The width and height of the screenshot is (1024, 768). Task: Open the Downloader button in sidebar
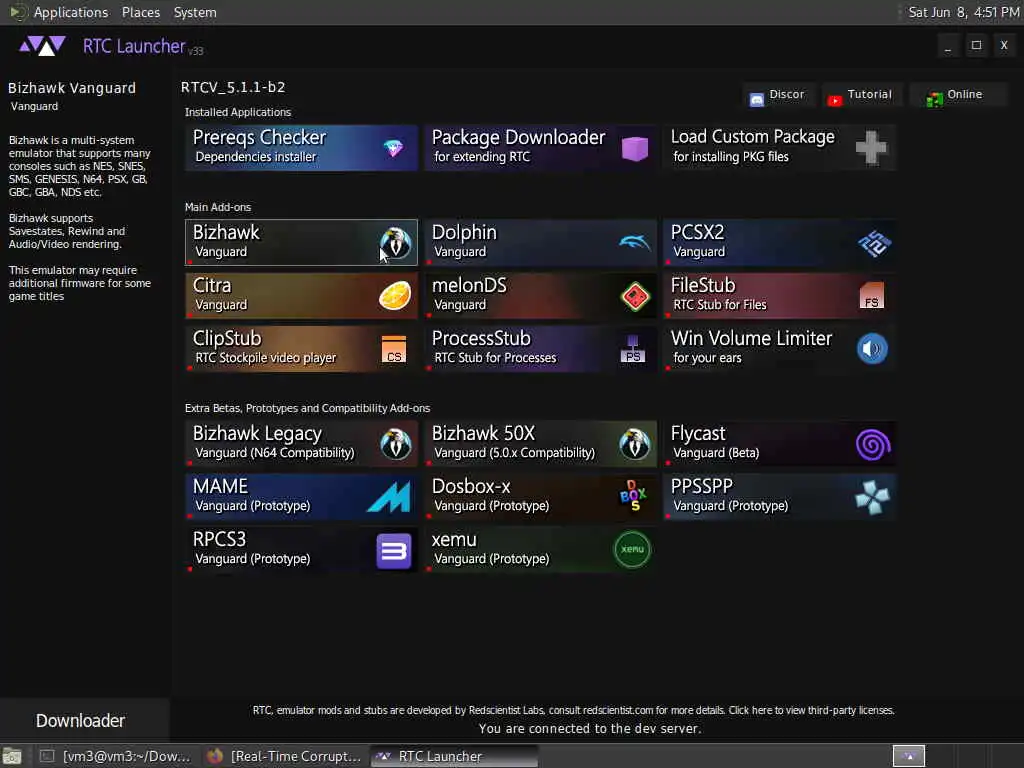click(x=80, y=720)
